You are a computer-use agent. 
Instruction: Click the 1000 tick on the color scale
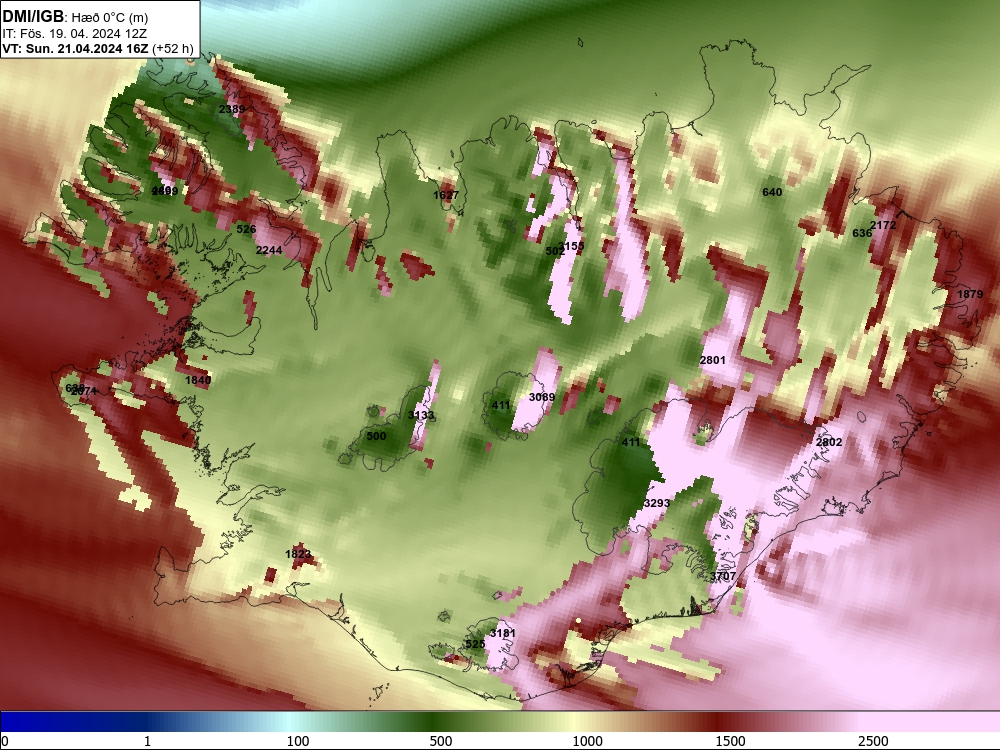tap(587, 741)
